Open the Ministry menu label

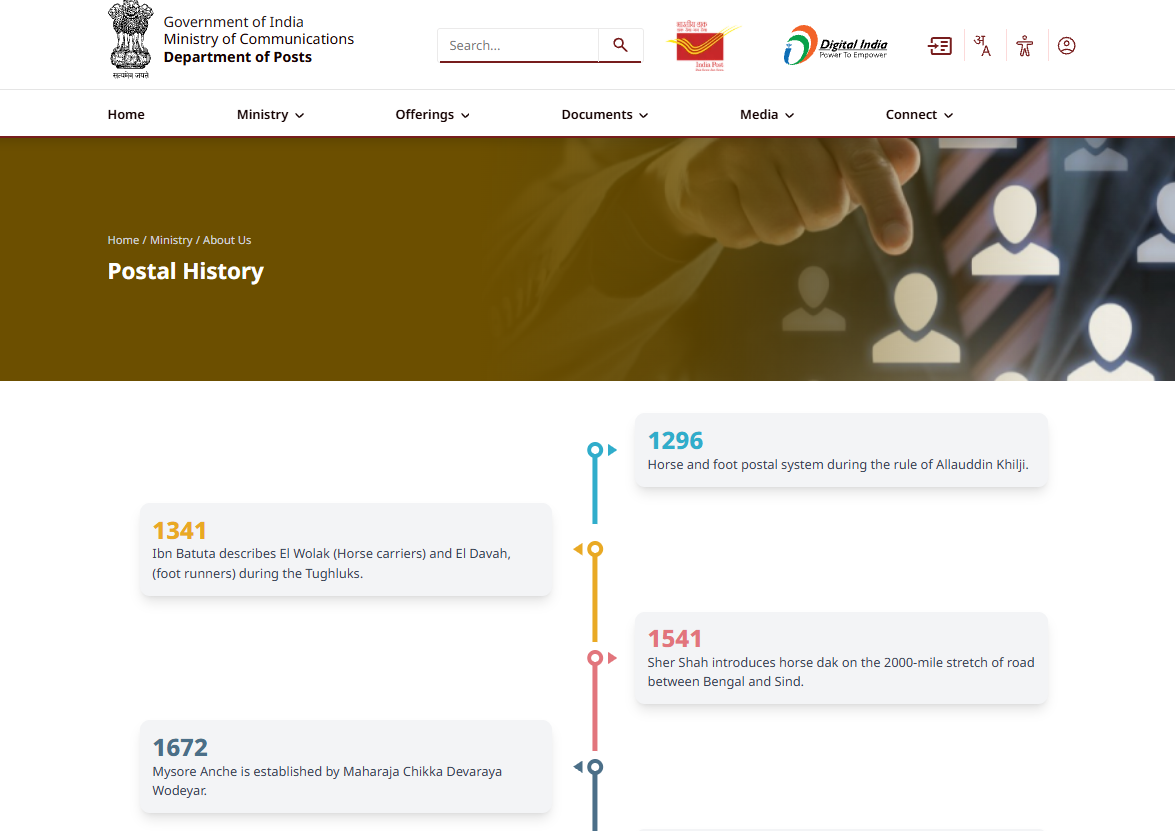[x=262, y=115]
